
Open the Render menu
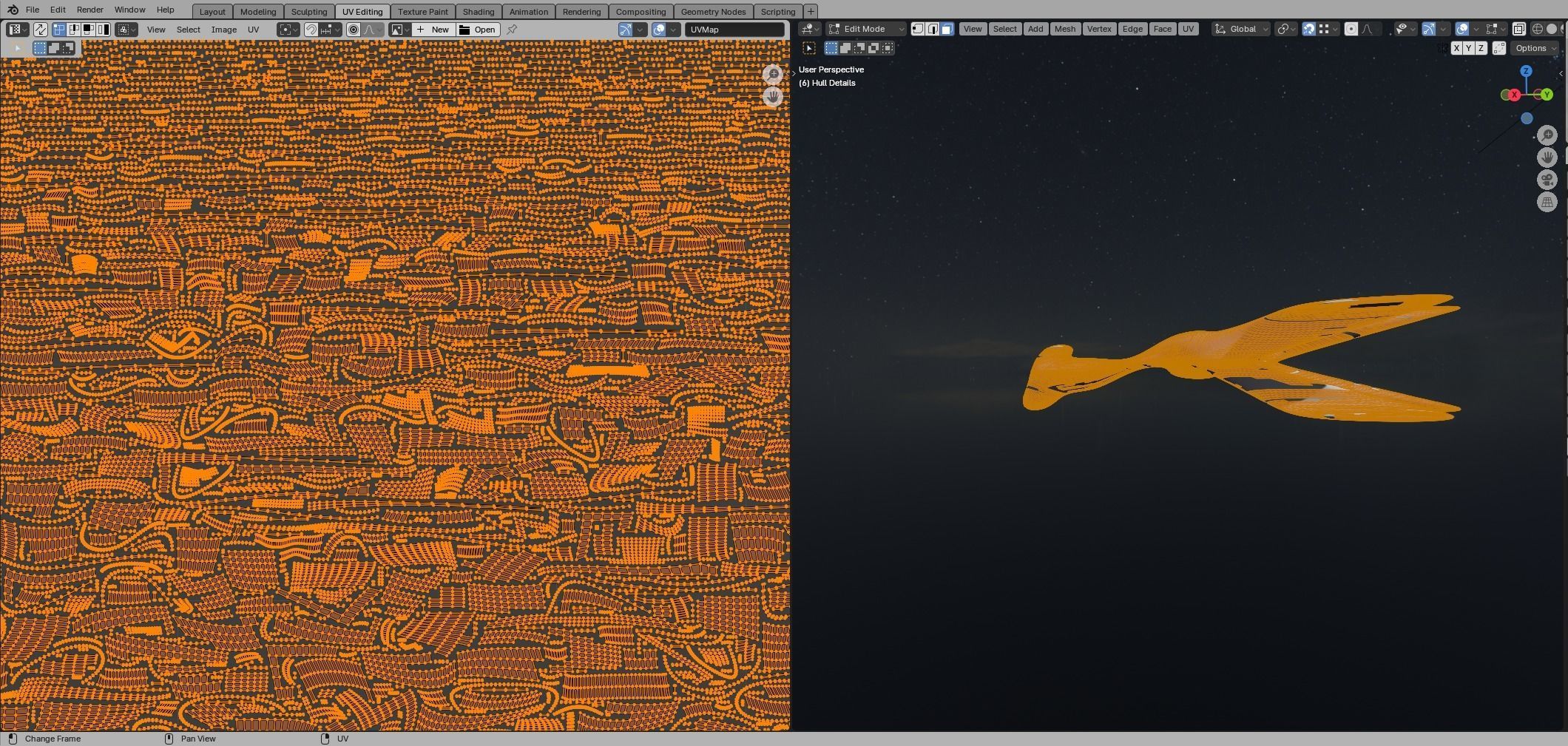pos(89,10)
